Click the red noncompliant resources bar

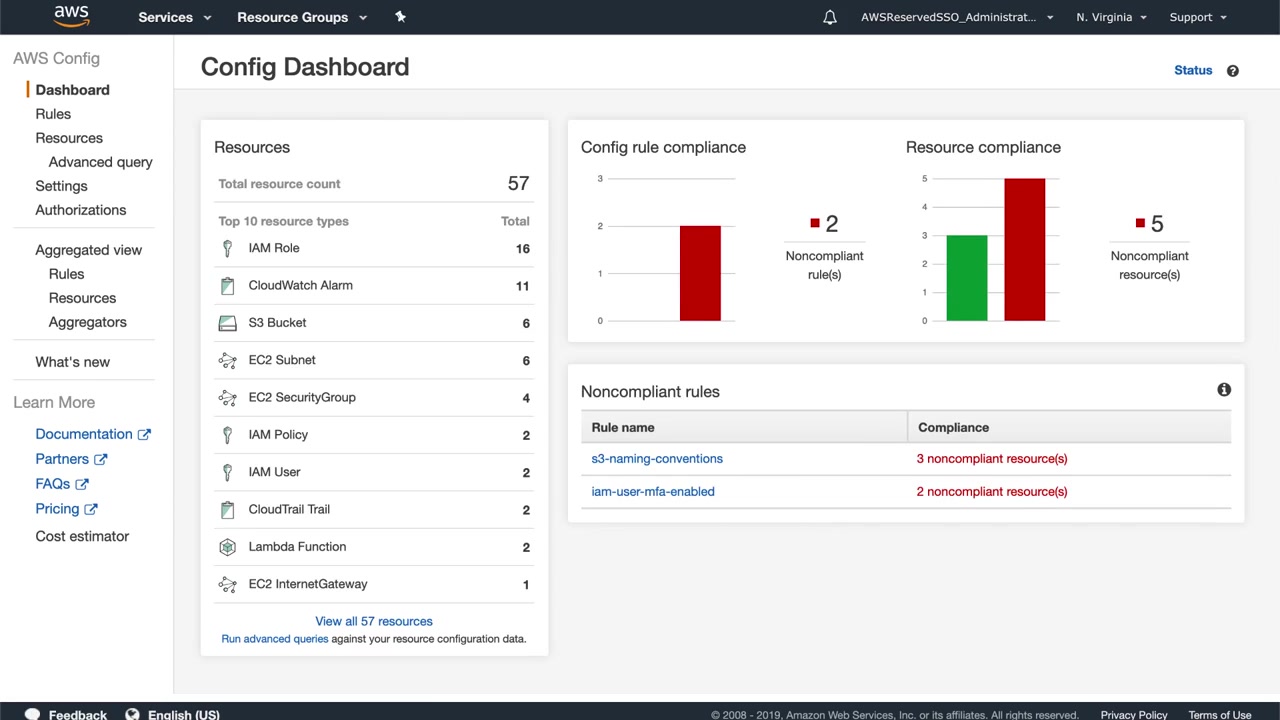(x=1024, y=250)
